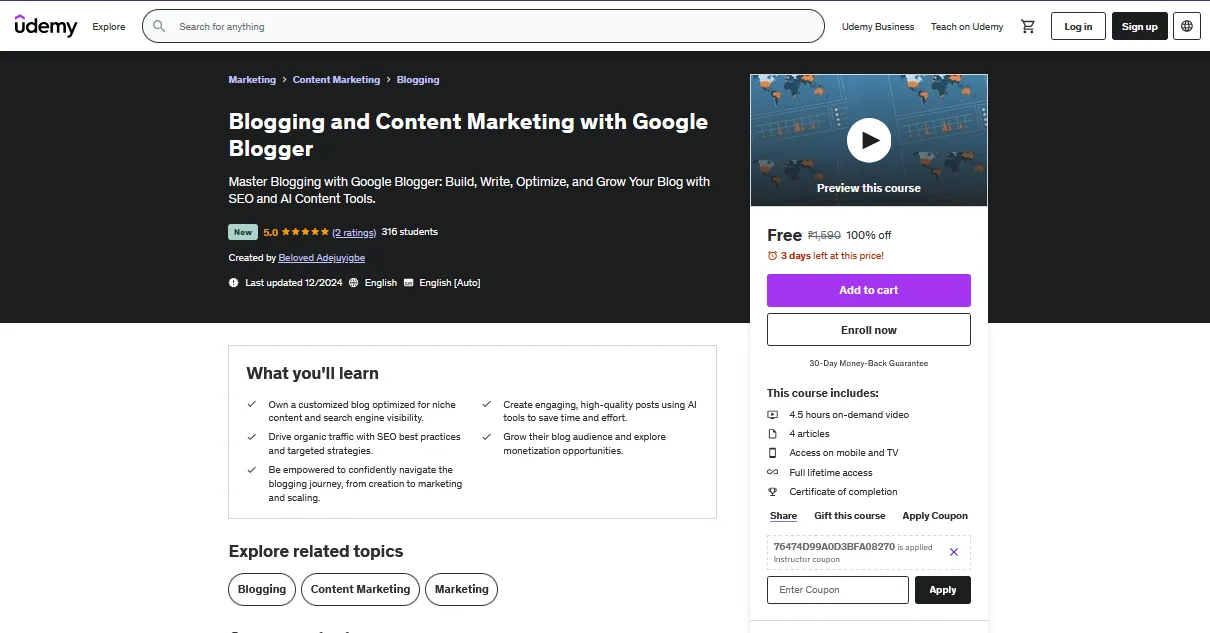Apply the entered coupon

[943, 590]
